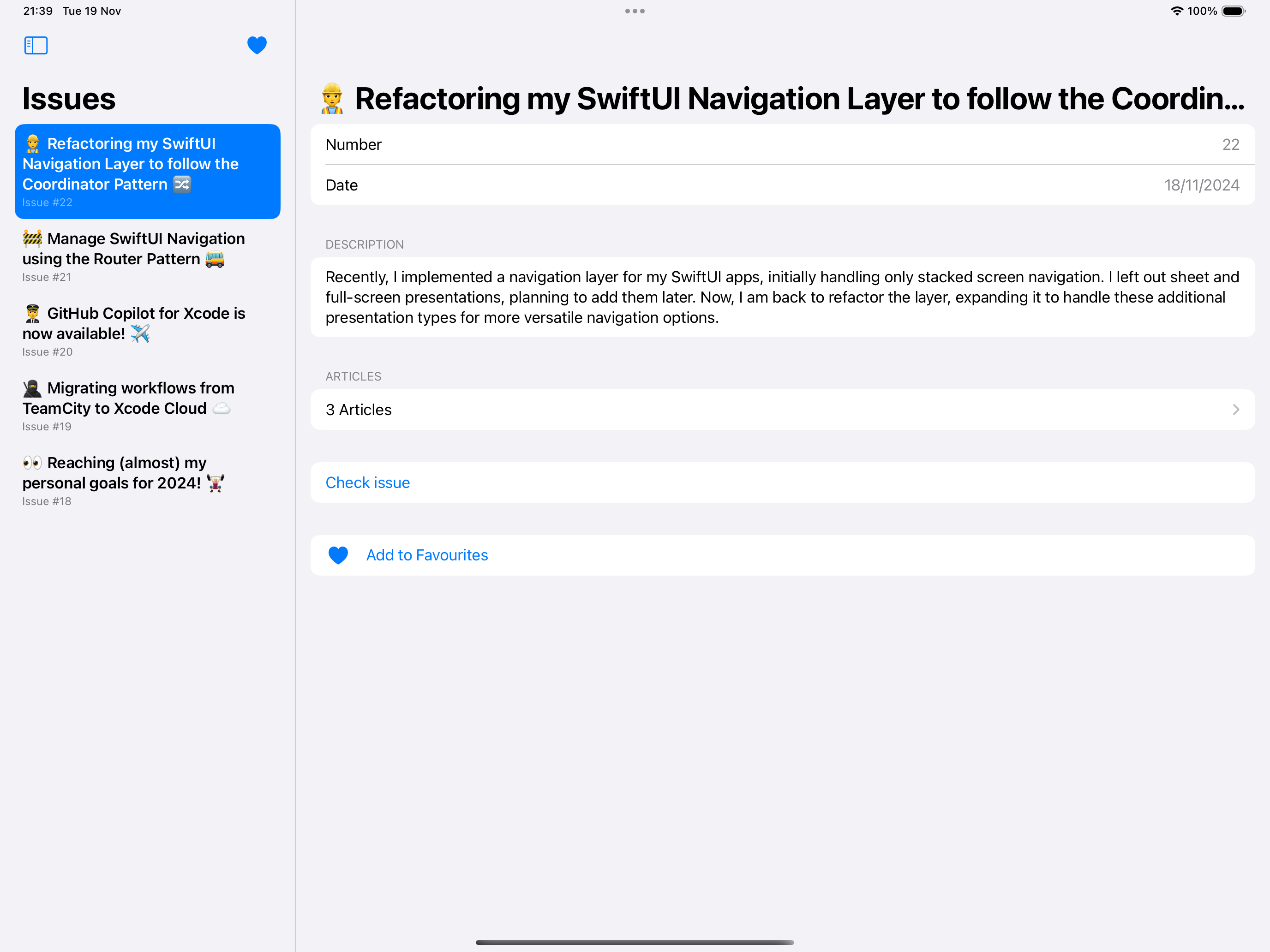This screenshot has height=952, width=1270.
Task: Tap the home indicator bar
Action: [635, 942]
